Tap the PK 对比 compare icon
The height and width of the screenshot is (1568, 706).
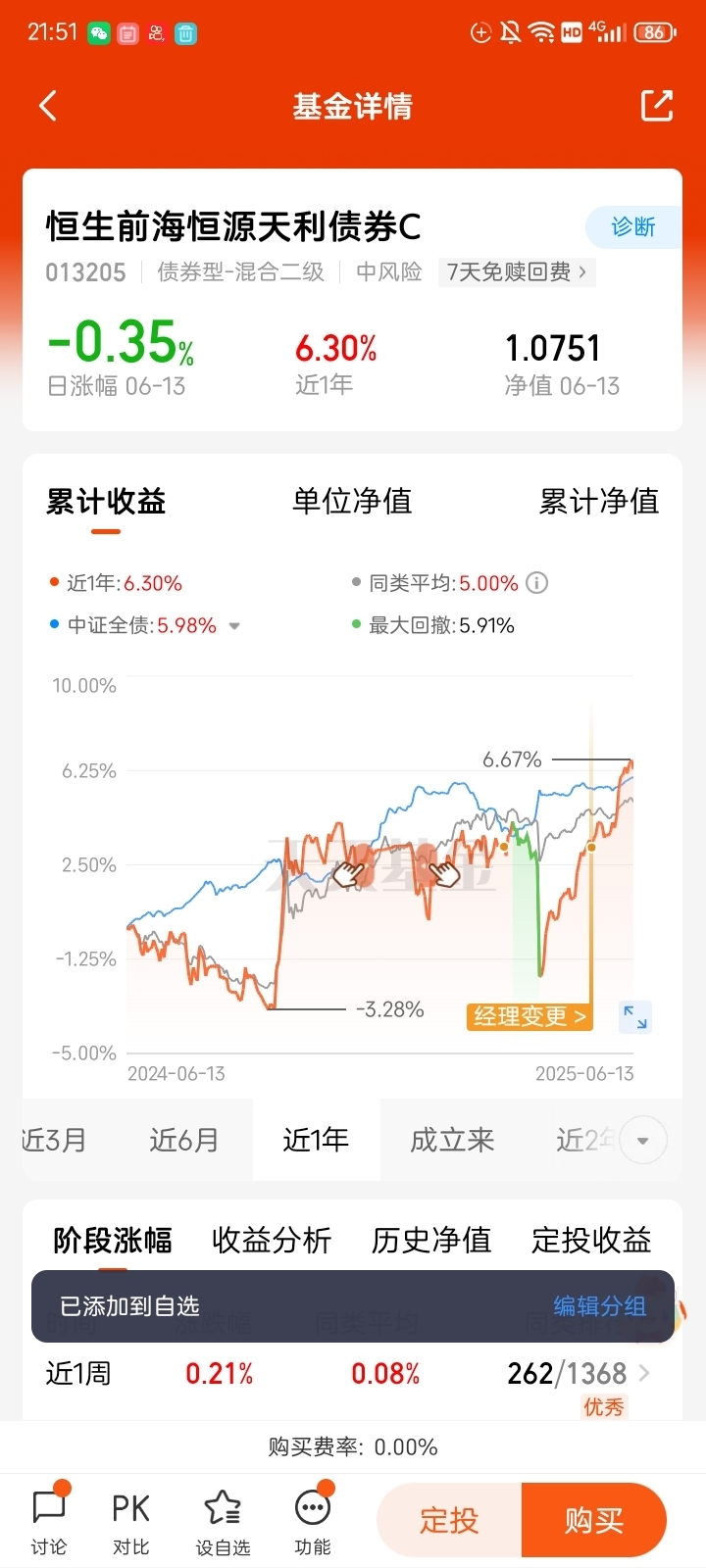[130, 1522]
